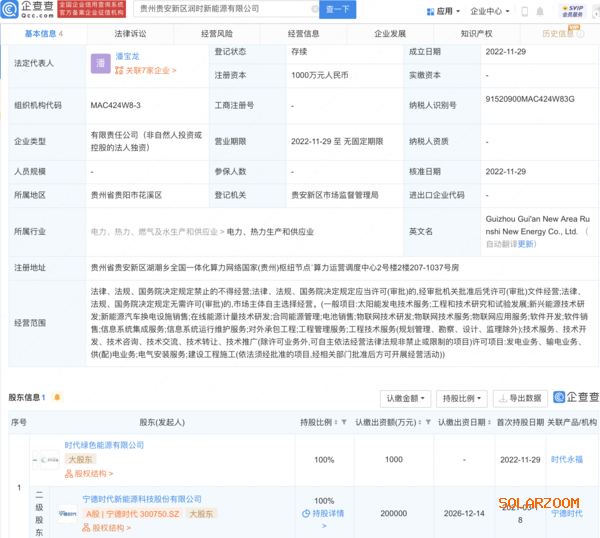Sort by 持股比例 column header
The width and height of the screenshot is (600, 538).
[319, 423]
